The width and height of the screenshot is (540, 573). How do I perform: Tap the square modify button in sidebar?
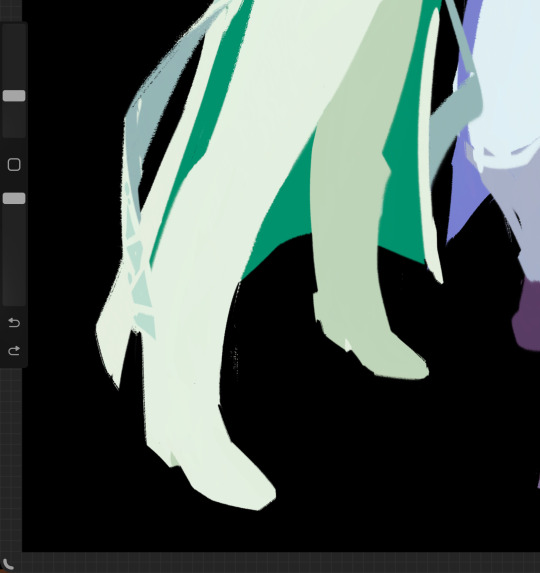[x=14, y=165]
